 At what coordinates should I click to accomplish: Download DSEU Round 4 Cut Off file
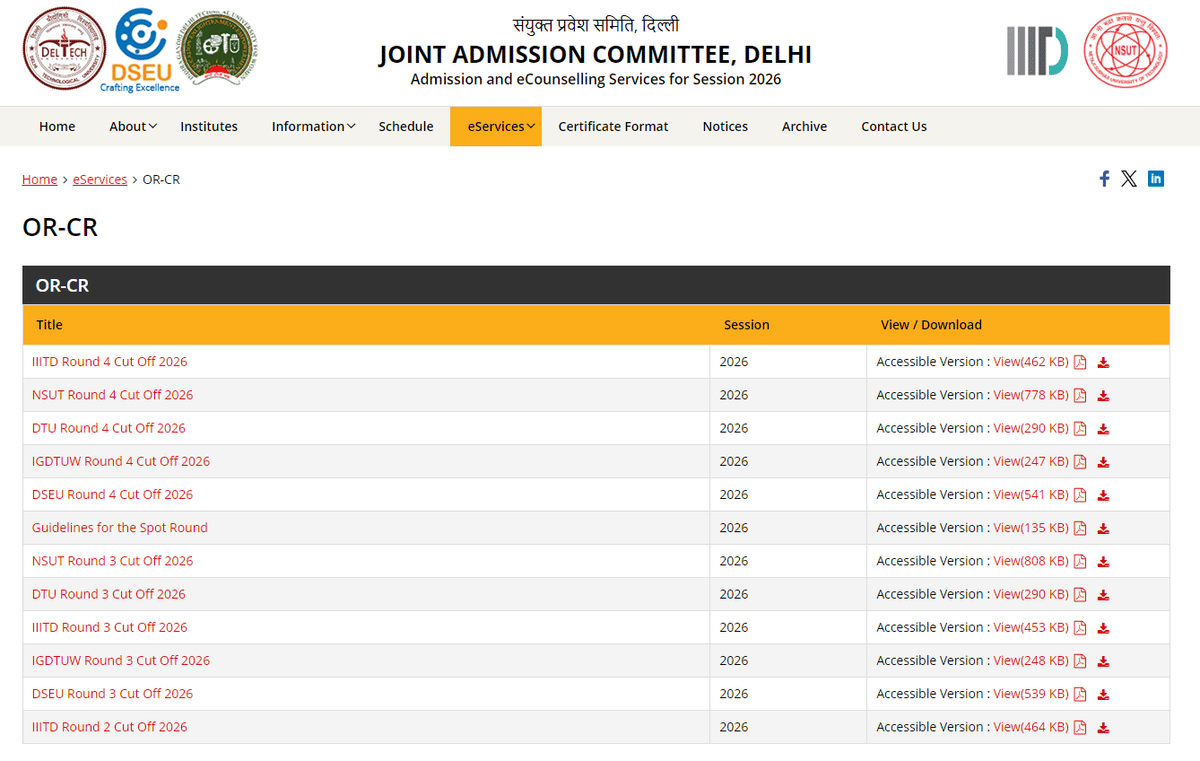(1104, 495)
